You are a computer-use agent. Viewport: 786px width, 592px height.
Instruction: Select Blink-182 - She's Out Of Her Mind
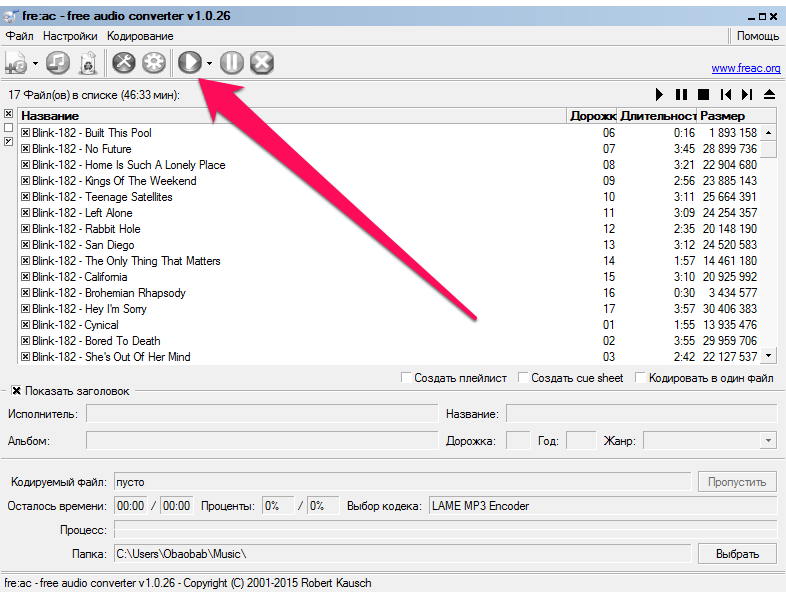389,357
